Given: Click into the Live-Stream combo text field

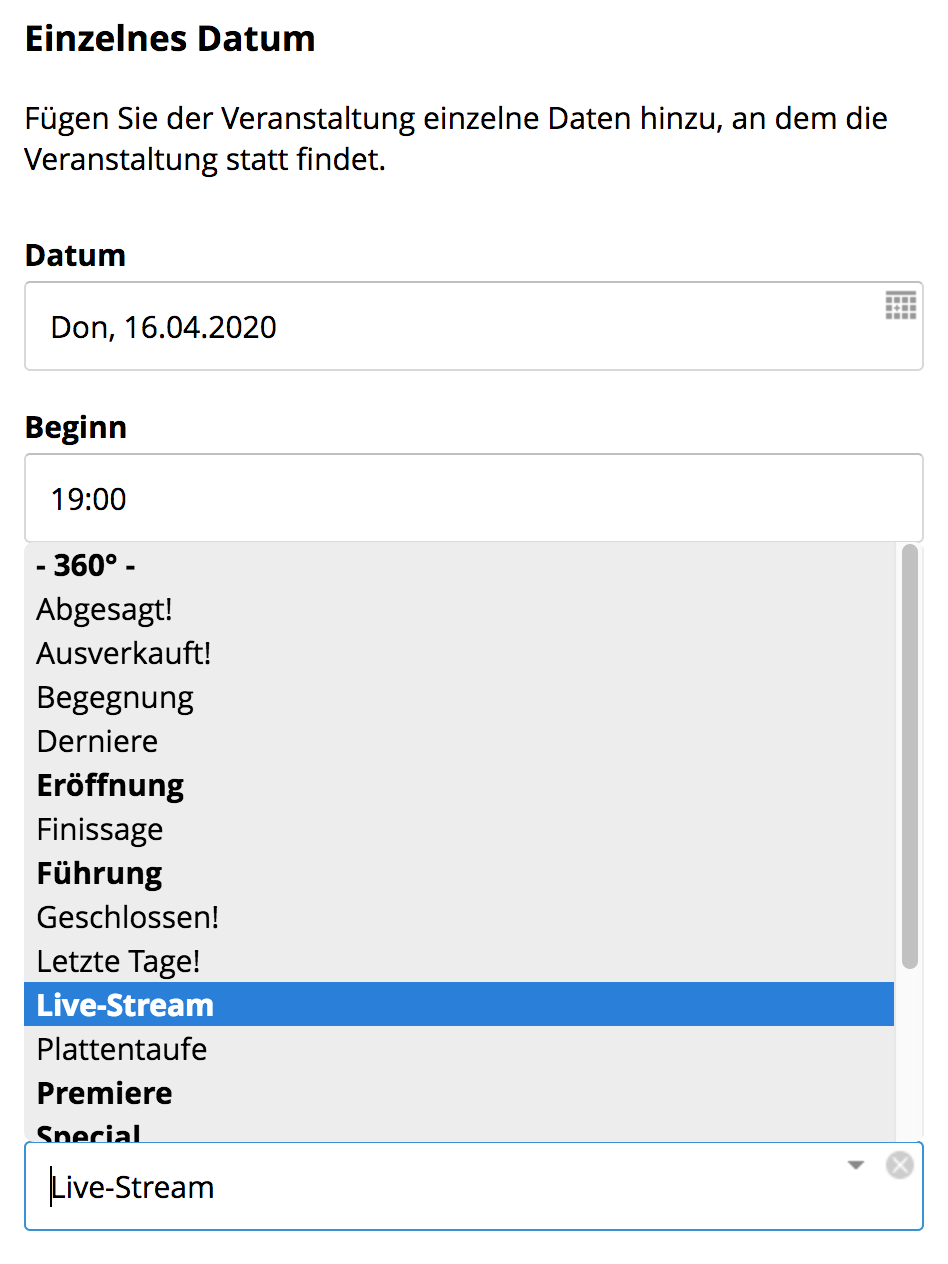Looking at the screenshot, I should [440, 1186].
